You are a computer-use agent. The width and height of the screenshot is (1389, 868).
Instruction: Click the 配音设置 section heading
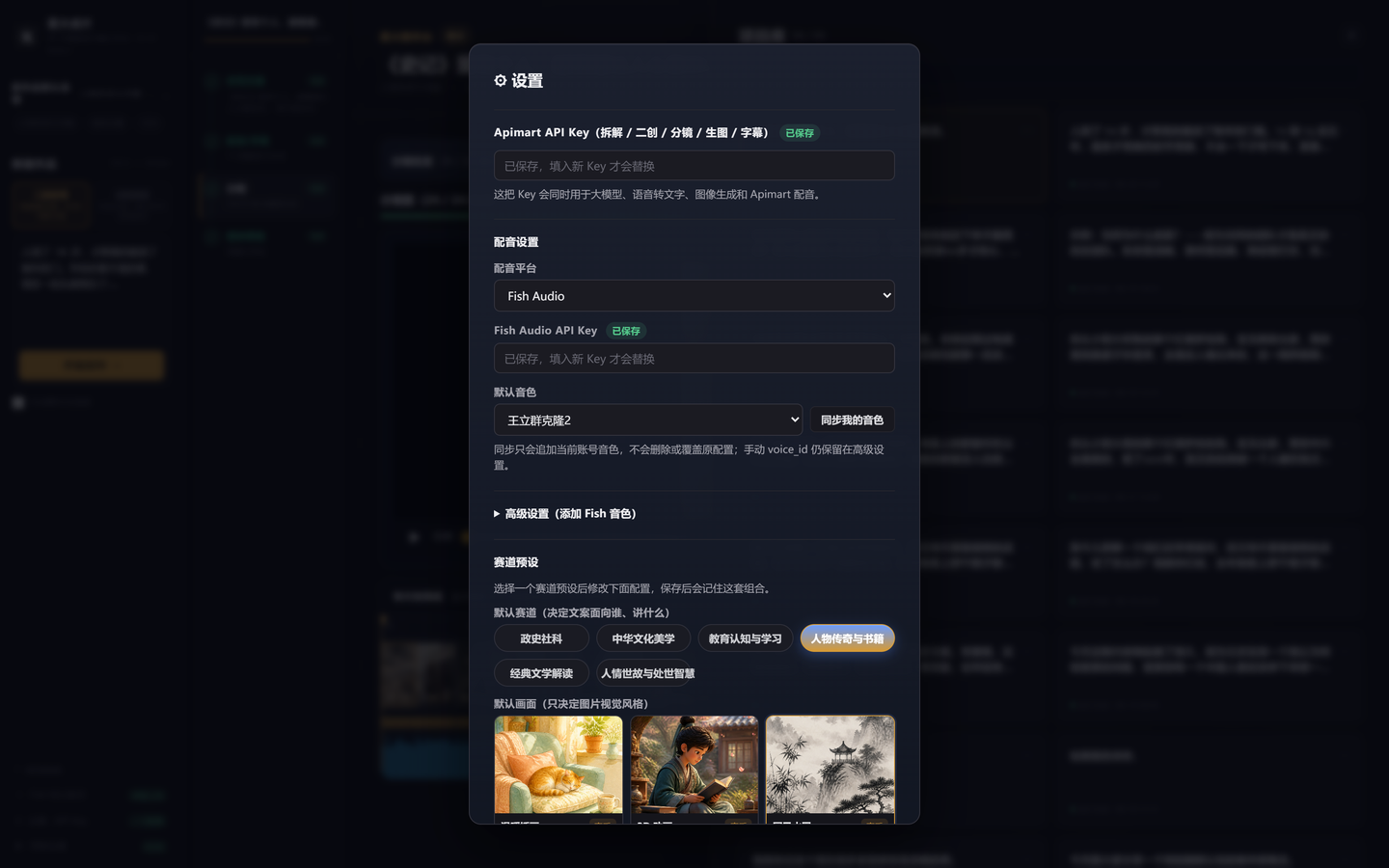516,242
